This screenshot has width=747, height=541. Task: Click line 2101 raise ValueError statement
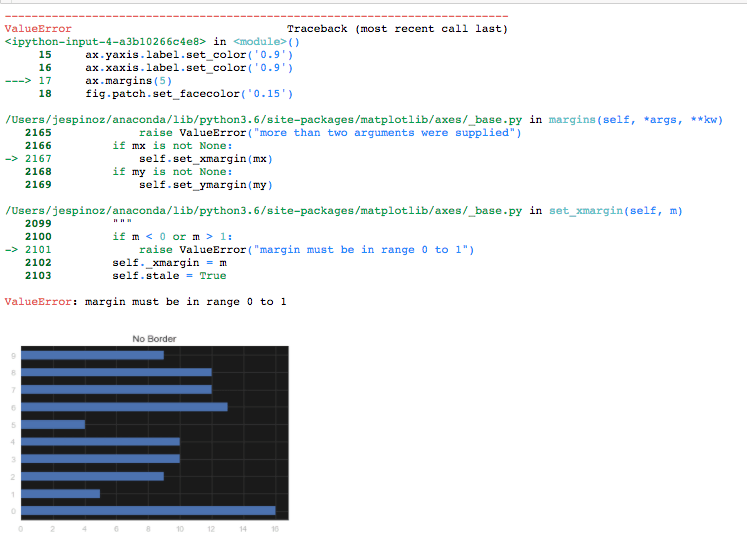(306, 250)
